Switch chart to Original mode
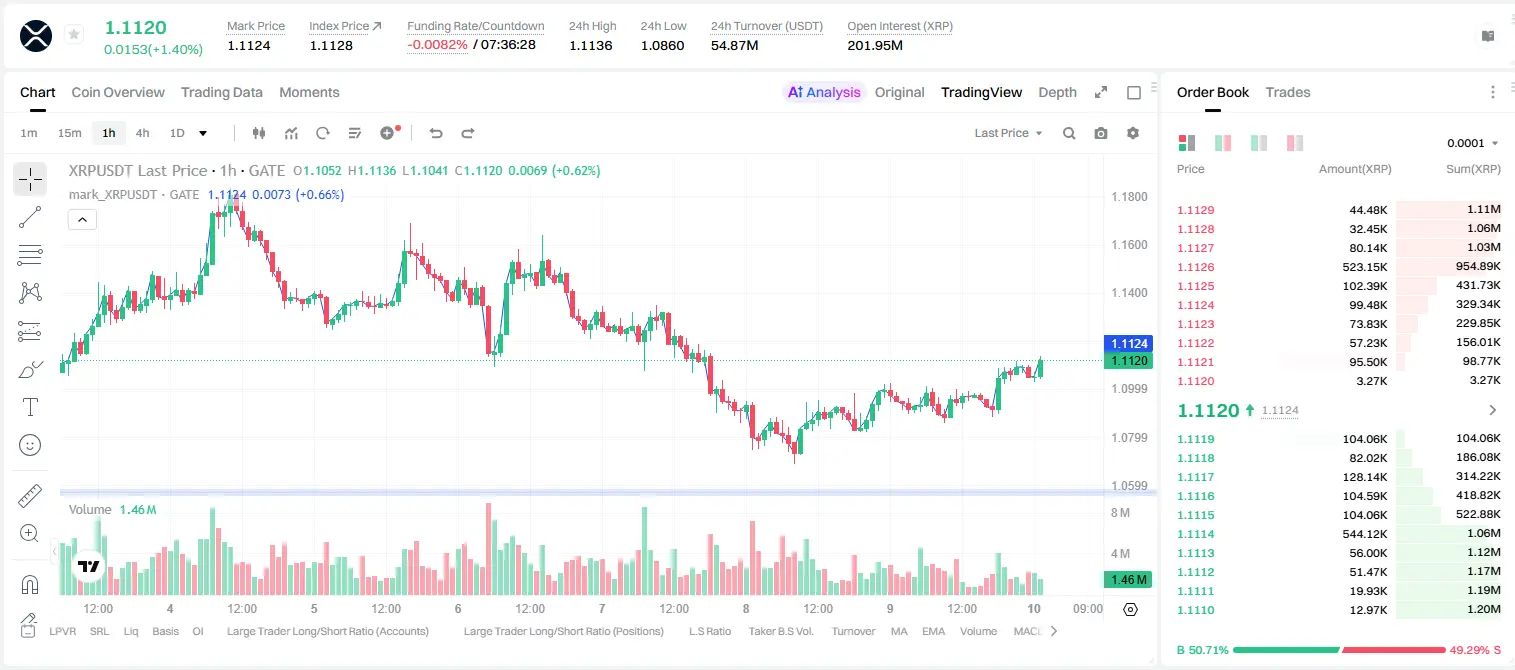The height and width of the screenshot is (670, 1515). click(899, 92)
